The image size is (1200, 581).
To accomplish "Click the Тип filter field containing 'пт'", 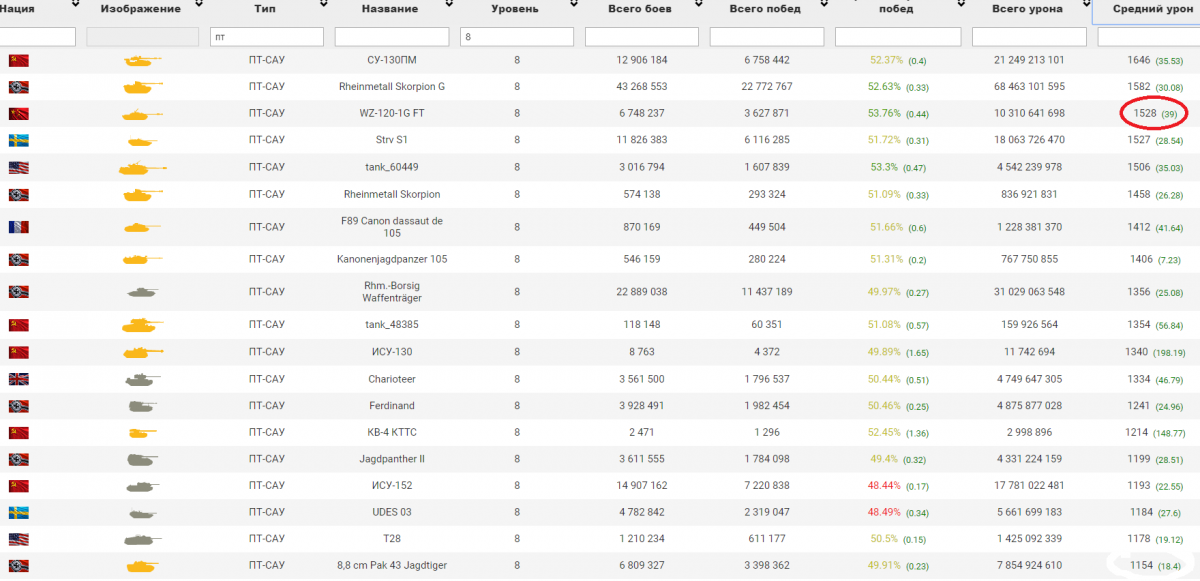I will [267, 37].
